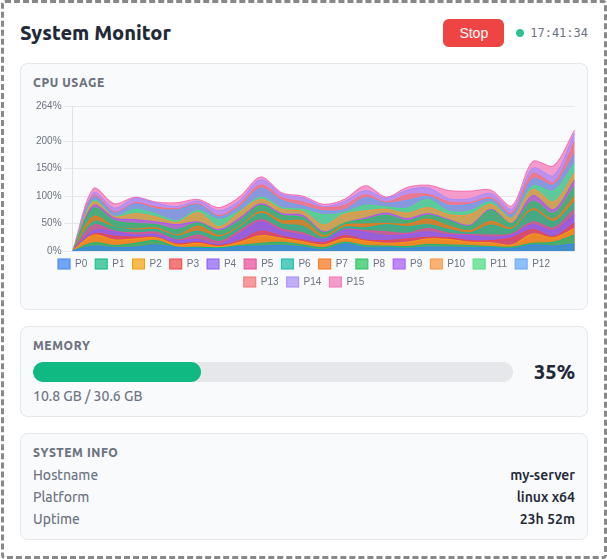
Task: Toggle P12 blue legend item
Action: tap(532, 263)
